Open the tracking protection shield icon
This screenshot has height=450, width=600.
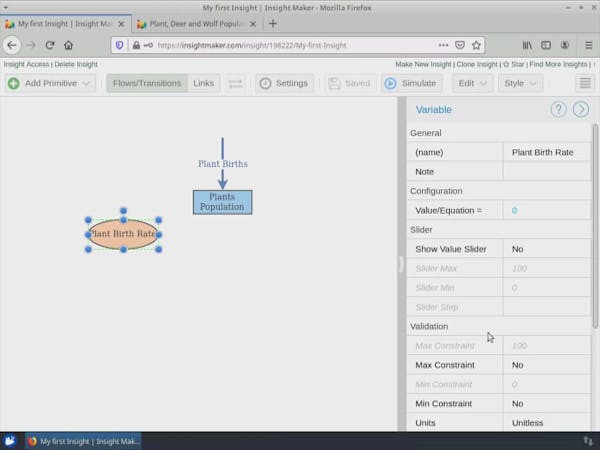point(120,45)
